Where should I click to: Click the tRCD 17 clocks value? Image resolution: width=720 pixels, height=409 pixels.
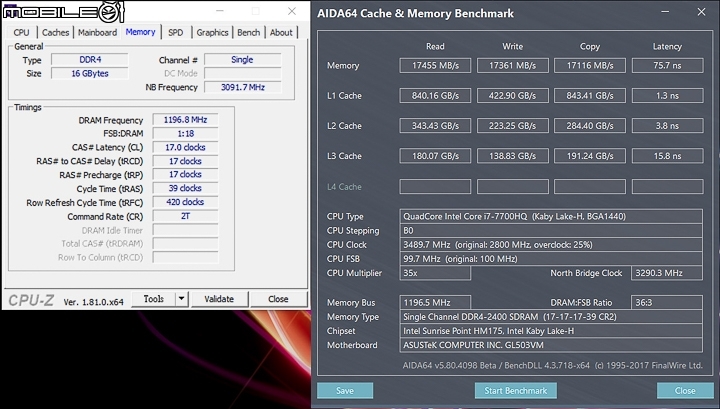[186, 161]
